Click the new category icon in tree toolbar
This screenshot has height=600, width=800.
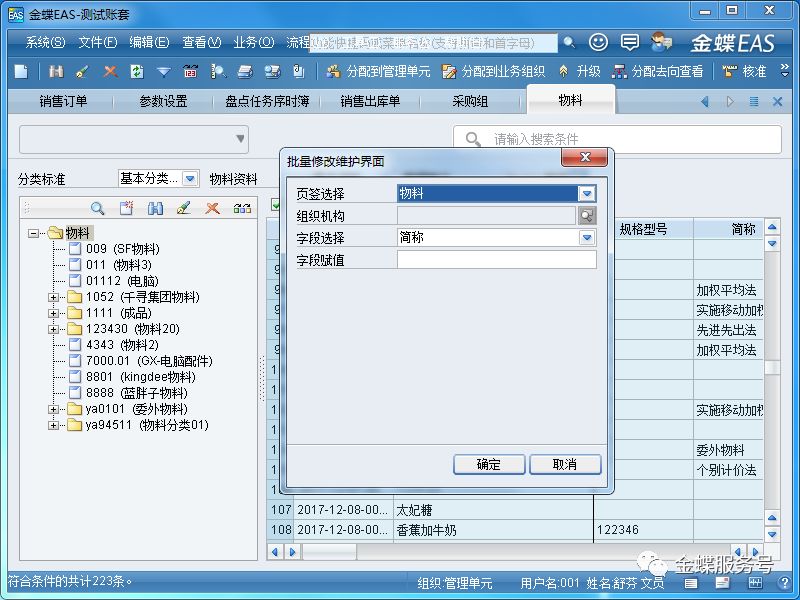tap(126, 208)
